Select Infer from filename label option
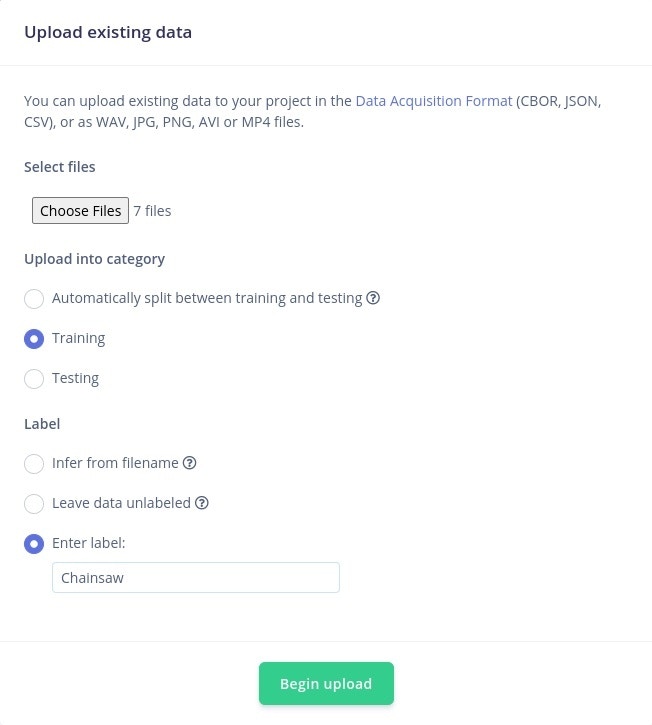The width and height of the screenshot is (652, 725). click(34, 464)
